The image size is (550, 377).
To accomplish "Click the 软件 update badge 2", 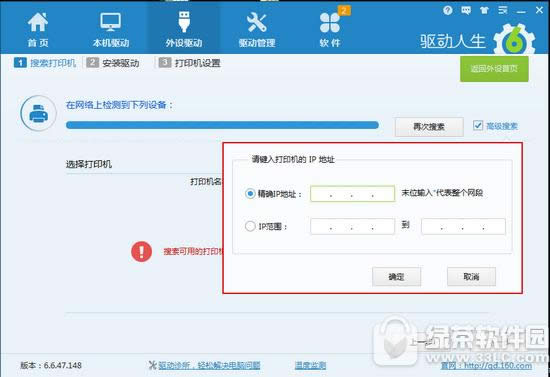I will (x=344, y=11).
